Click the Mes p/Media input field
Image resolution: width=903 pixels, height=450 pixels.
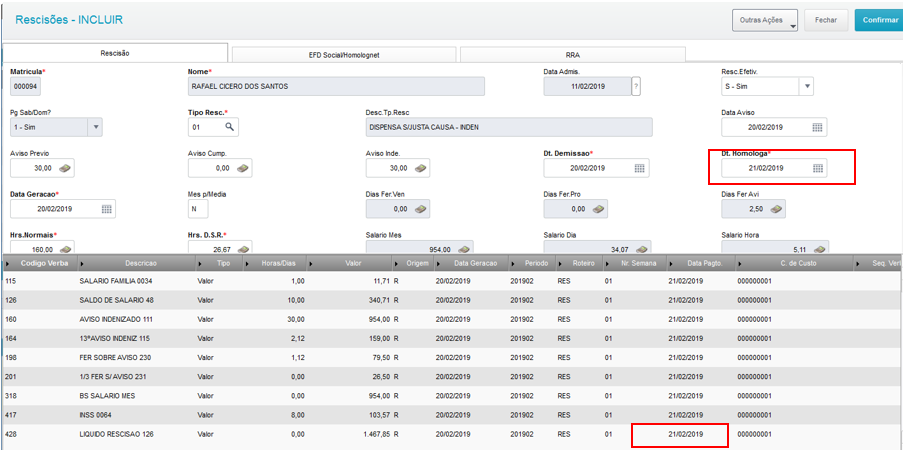(199, 209)
